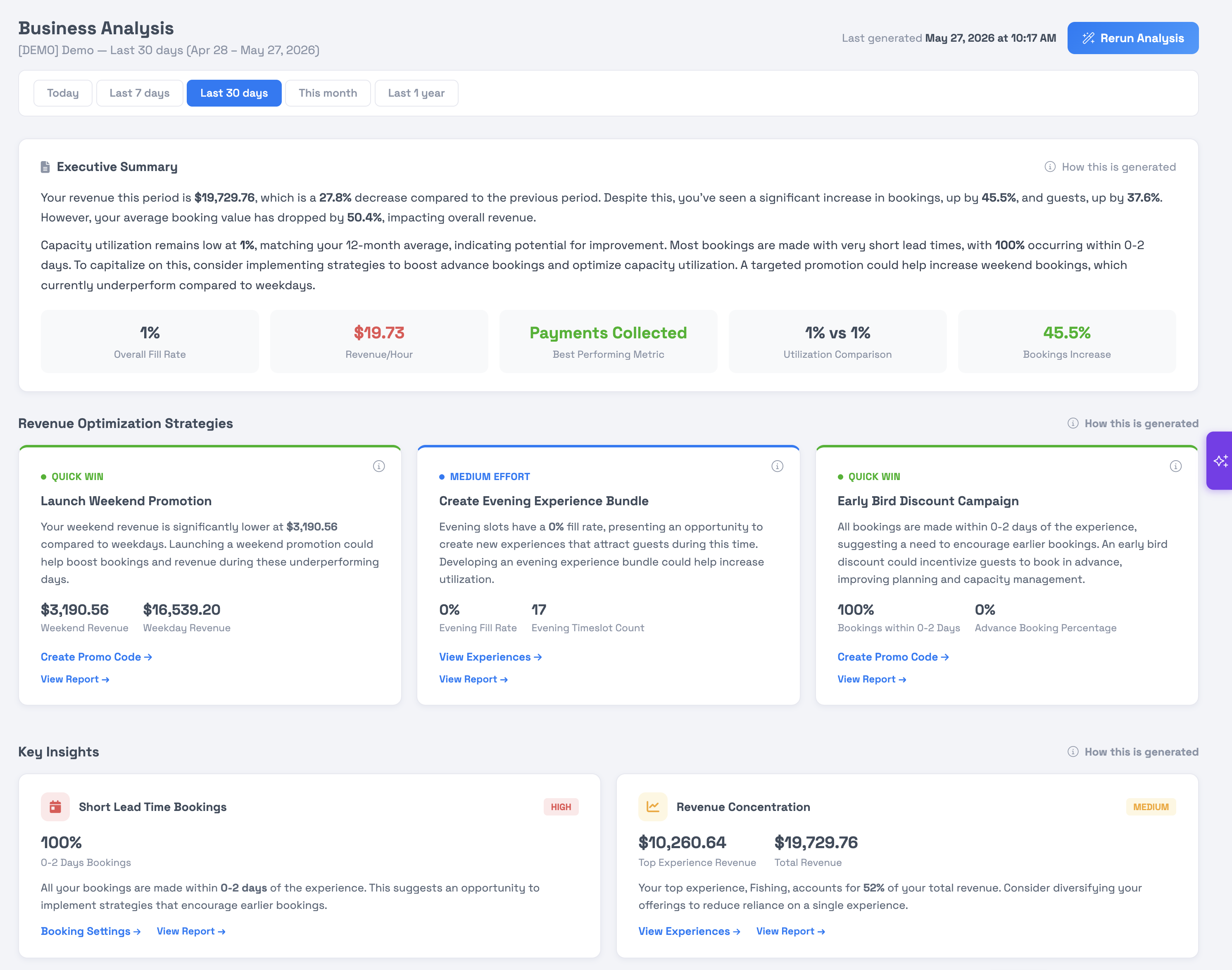Click Create Promo Code in Launch Weekend Promotion
This screenshot has height=970, width=1232.
click(97, 657)
